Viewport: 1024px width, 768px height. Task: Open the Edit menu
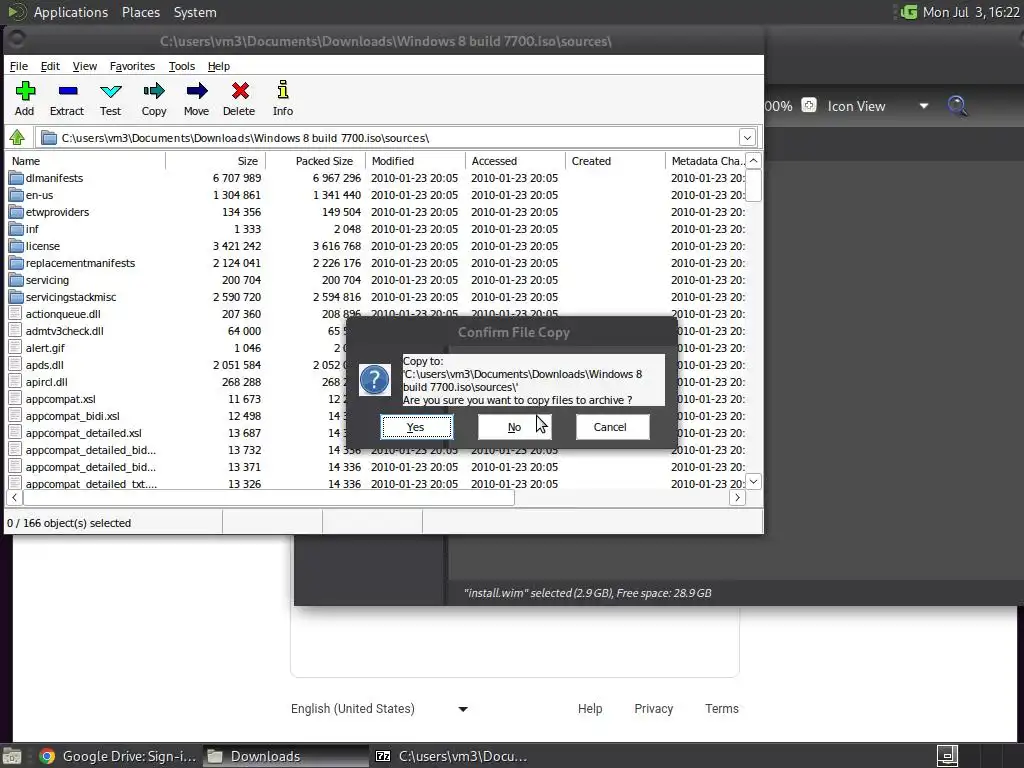click(50, 66)
